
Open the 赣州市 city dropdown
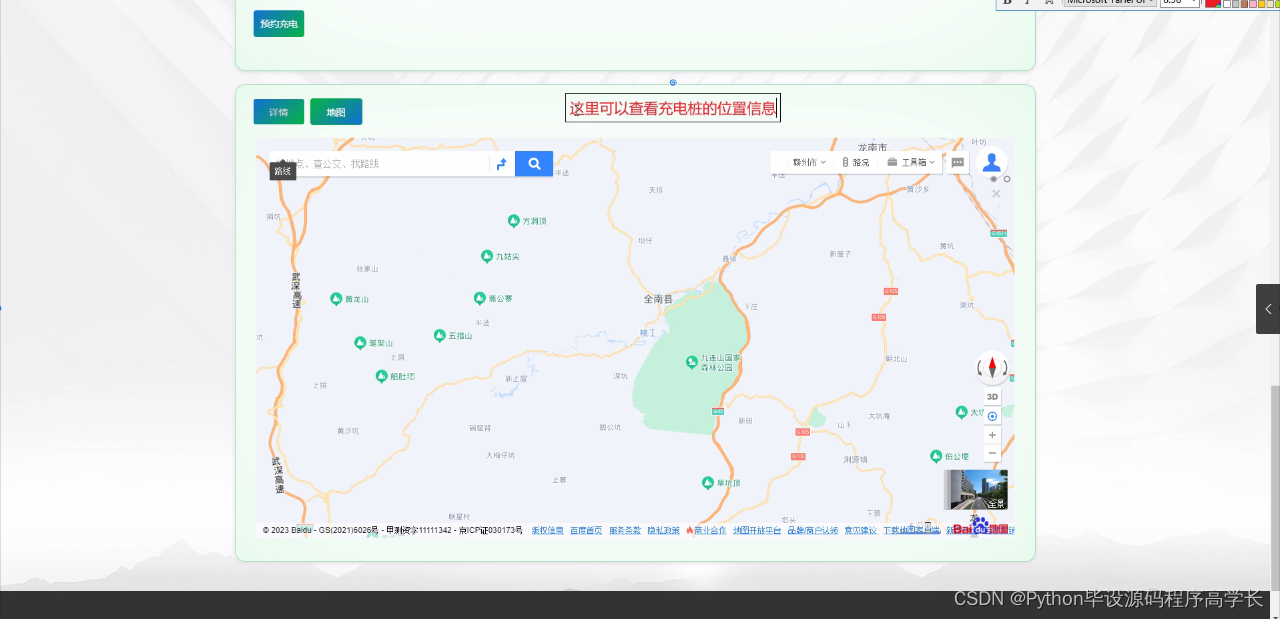(805, 162)
